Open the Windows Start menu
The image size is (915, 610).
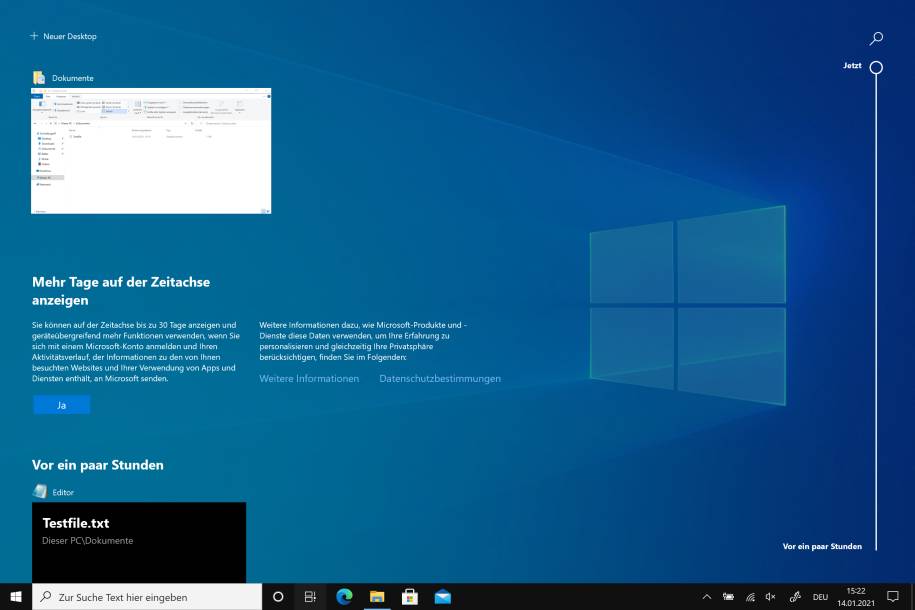[16, 597]
